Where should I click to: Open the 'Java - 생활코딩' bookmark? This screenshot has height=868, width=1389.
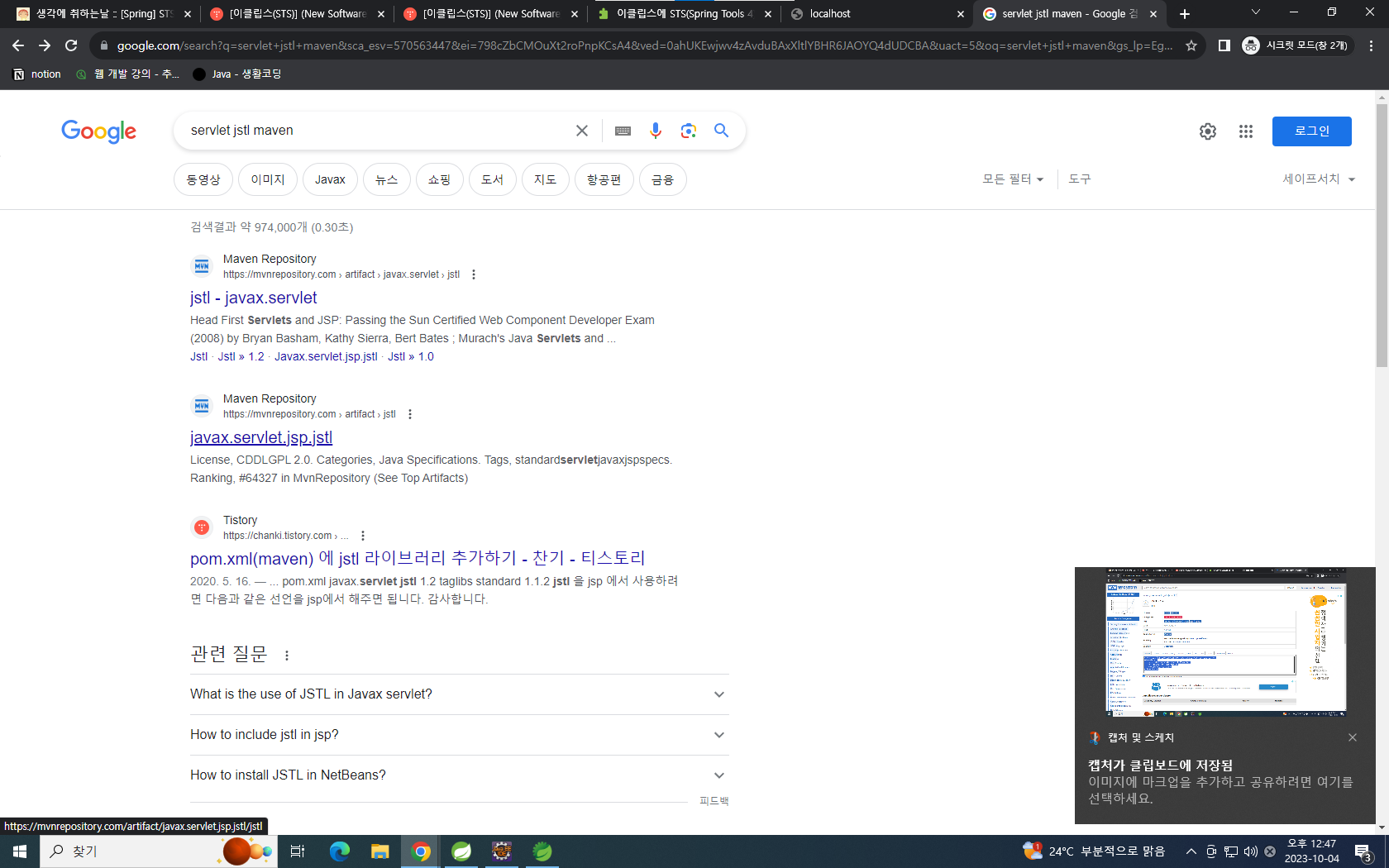(237, 74)
